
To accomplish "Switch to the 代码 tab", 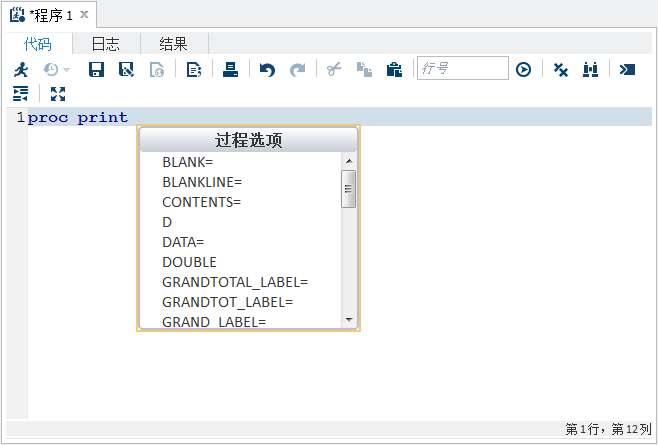I will pos(38,44).
